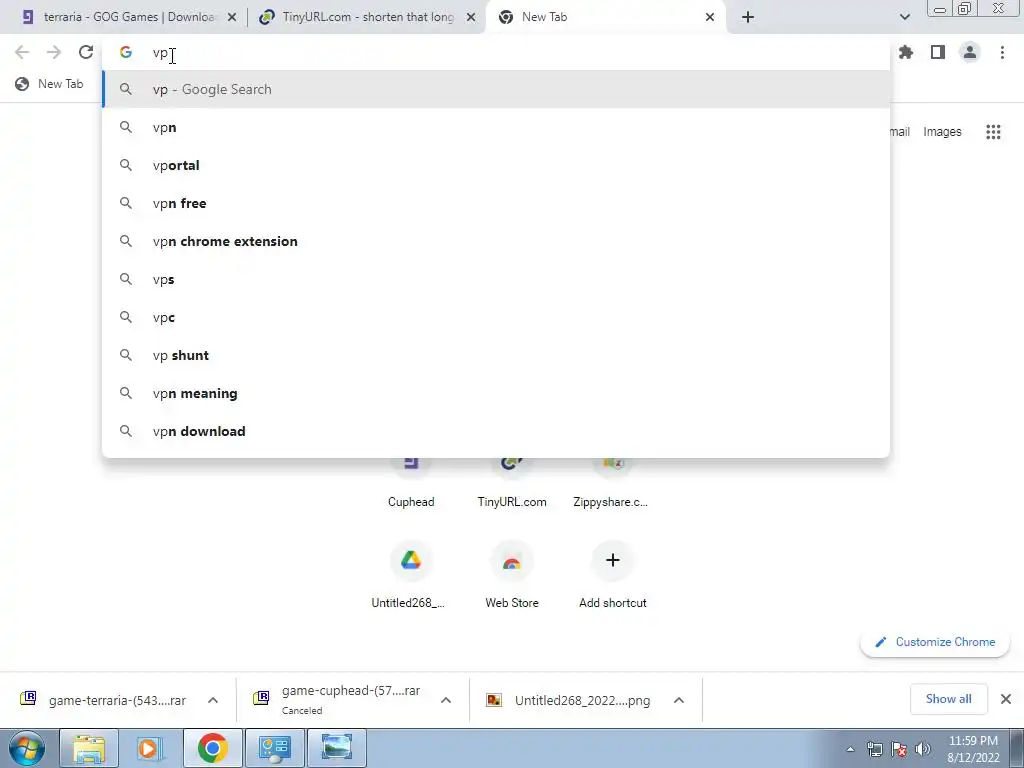Select the 'vpc' suggestion
The height and width of the screenshot is (768, 1024).
496,317
